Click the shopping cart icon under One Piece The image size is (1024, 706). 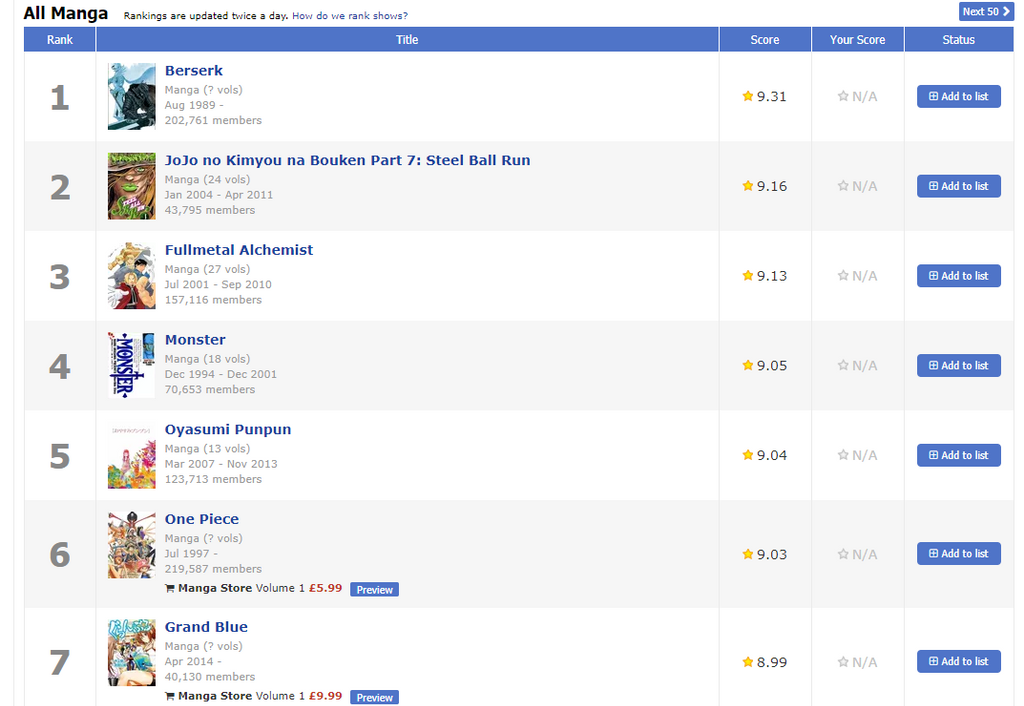(170, 588)
